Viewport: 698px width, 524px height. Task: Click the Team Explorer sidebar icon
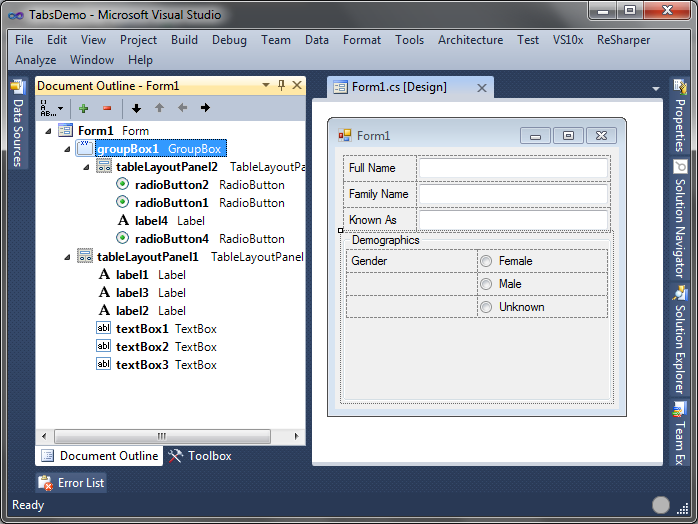[679, 409]
